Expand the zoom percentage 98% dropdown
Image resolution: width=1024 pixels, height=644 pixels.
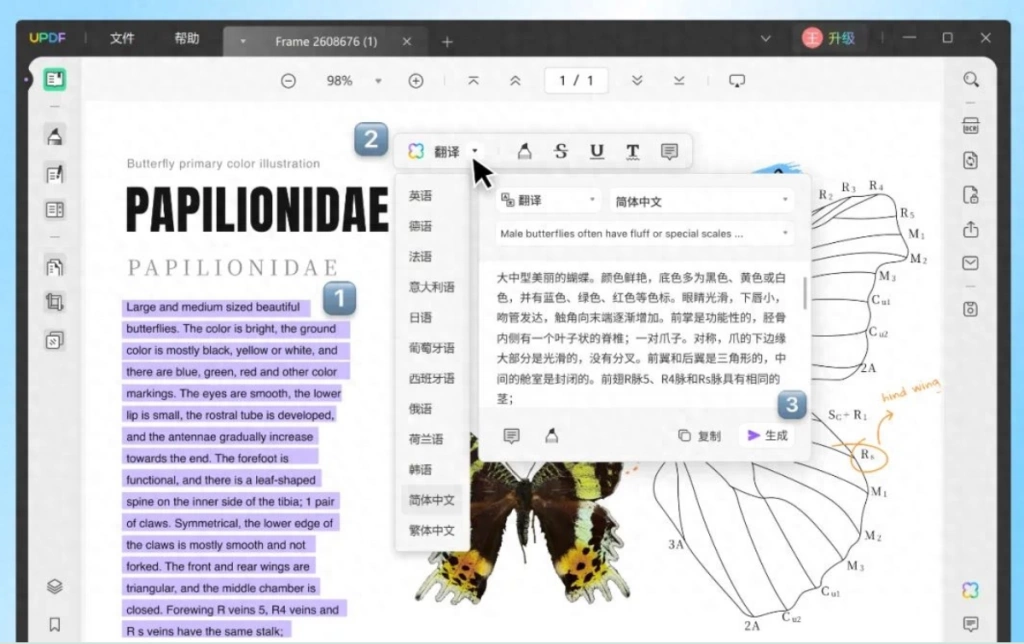(x=377, y=81)
